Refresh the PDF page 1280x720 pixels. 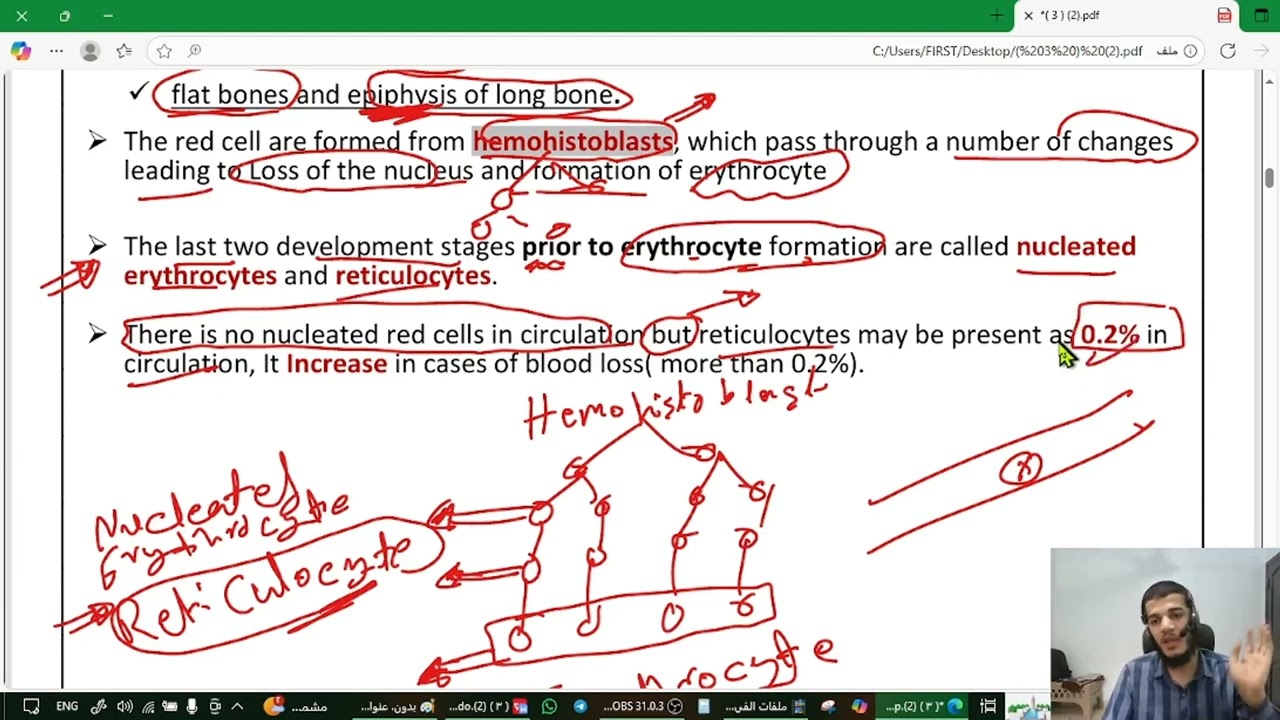pyautogui.click(x=1227, y=51)
